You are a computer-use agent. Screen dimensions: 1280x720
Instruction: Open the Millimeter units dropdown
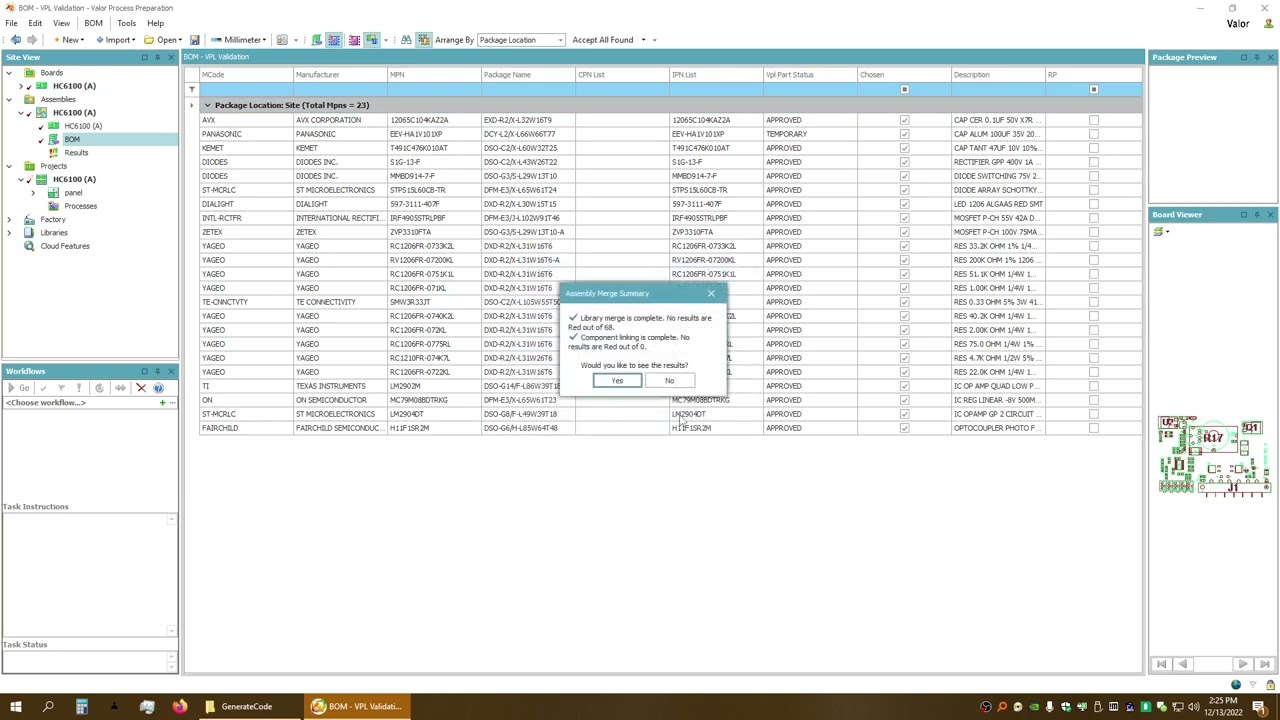tap(239, 40)
